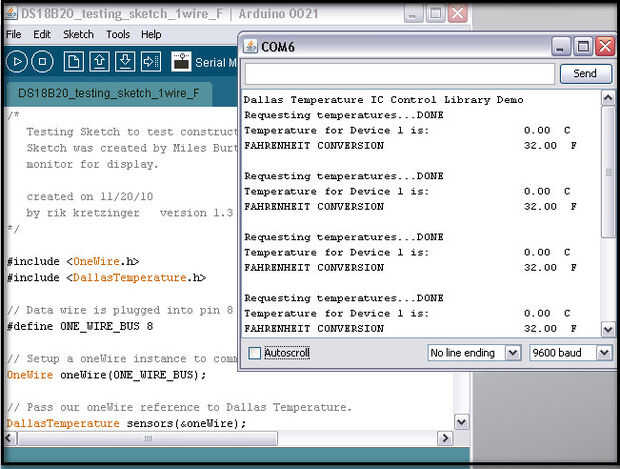Click the last 'FAHRENHEIT CONVERSION' output line
This screenshot has width=620, height=469.
pyautogui.click(x=314, y=329)
